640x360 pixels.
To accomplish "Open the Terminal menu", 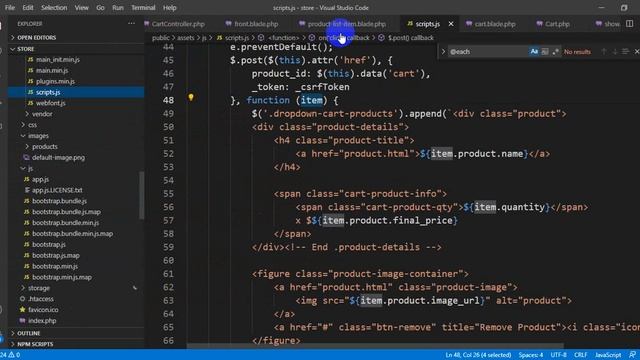I will [143, 8].
